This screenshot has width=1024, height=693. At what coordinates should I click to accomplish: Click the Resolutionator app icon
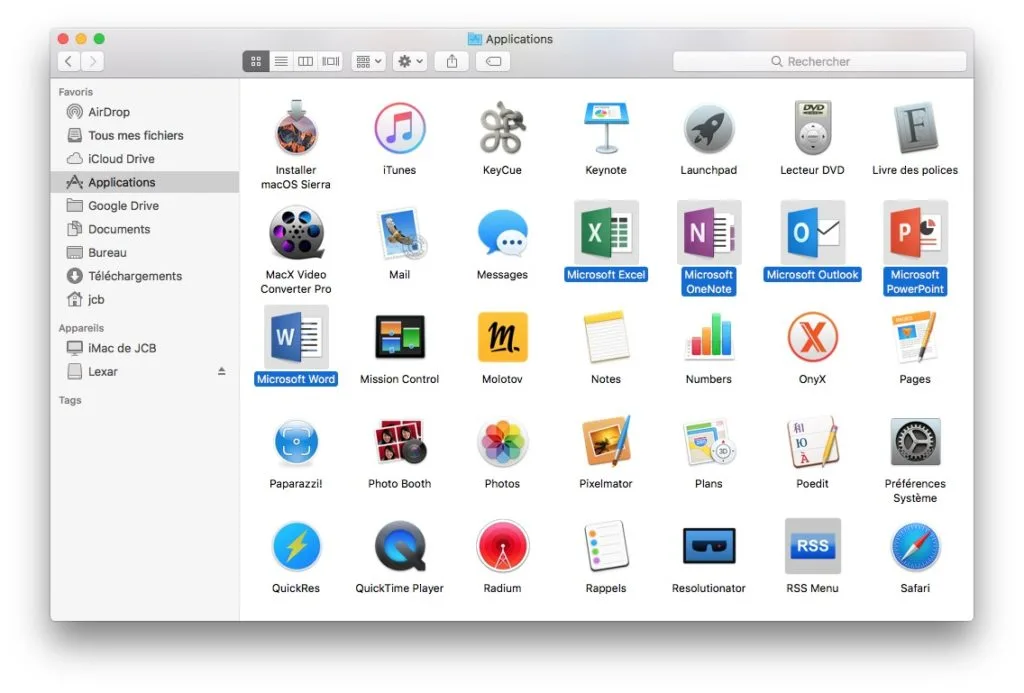[x=709, y=545]
